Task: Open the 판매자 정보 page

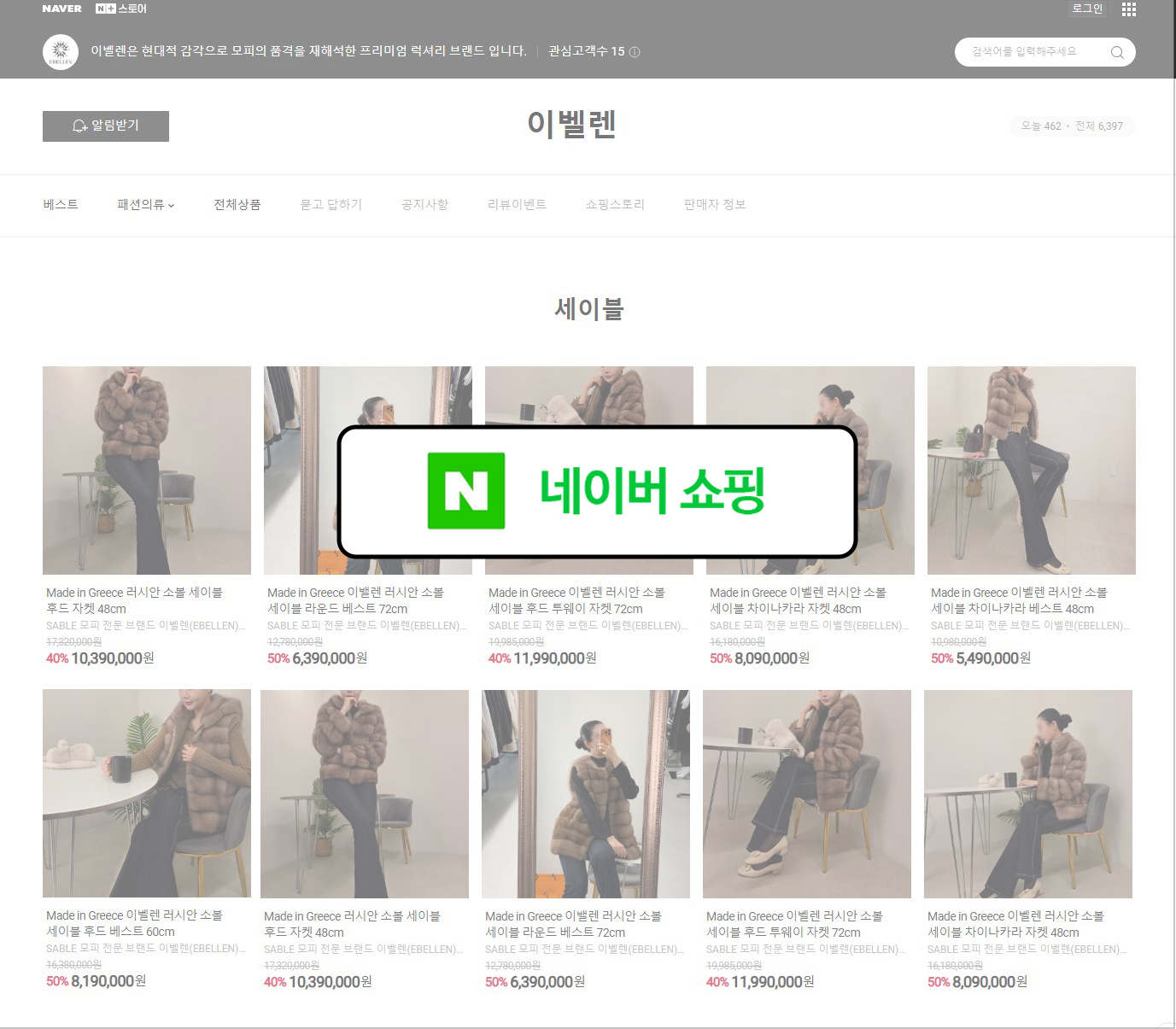Action: pos(714,204)
